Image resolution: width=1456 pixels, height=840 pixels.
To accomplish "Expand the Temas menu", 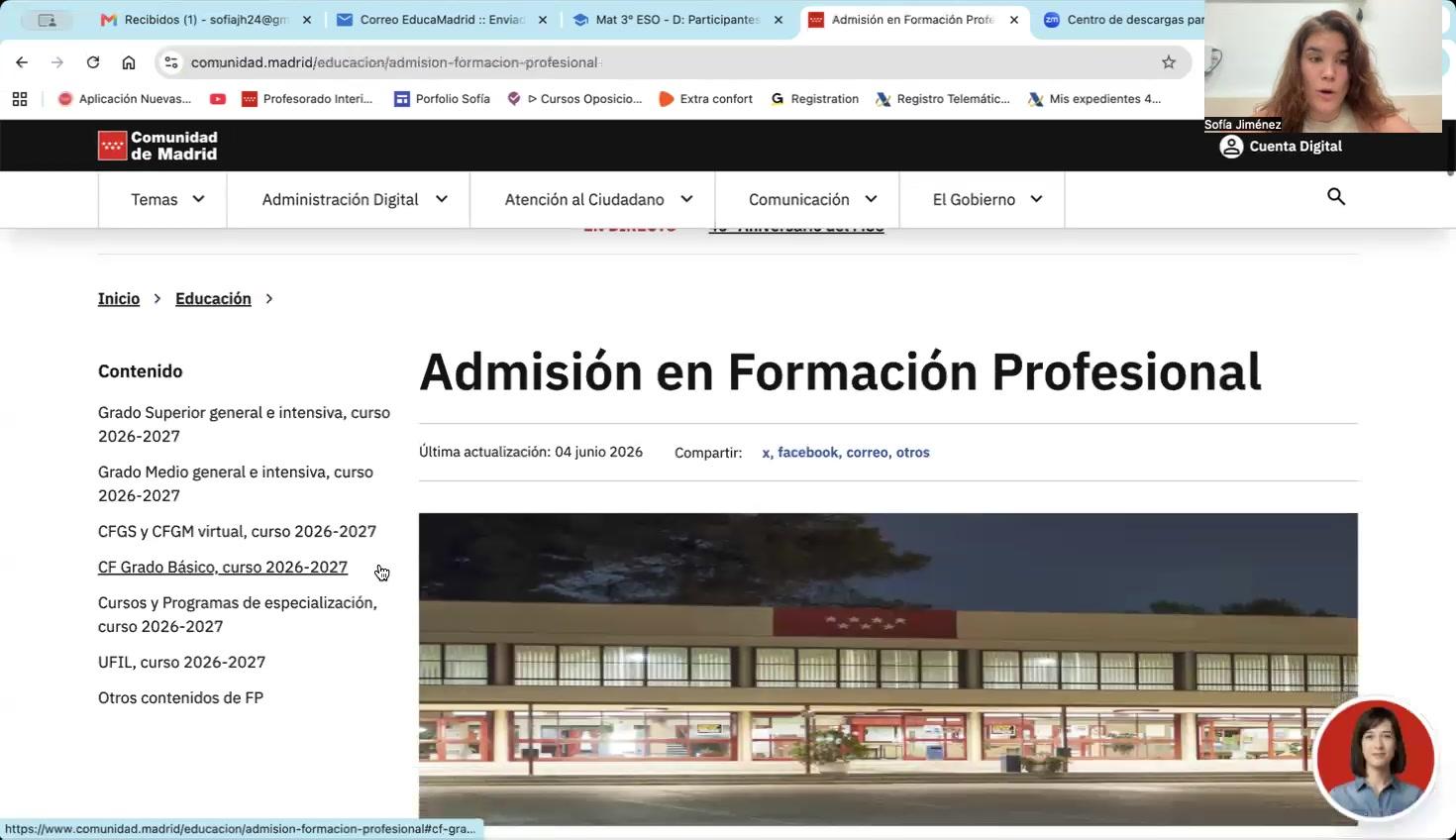I will pyautogui.click(x=167, y=199).
